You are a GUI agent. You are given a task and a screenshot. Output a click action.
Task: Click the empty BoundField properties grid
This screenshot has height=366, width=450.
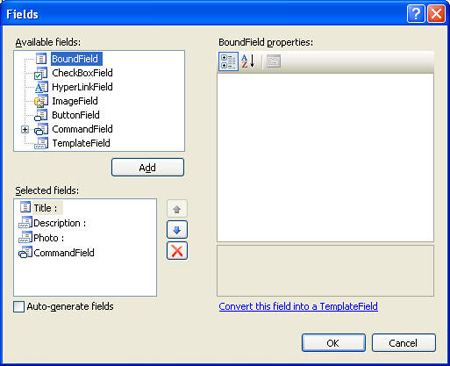325,157
